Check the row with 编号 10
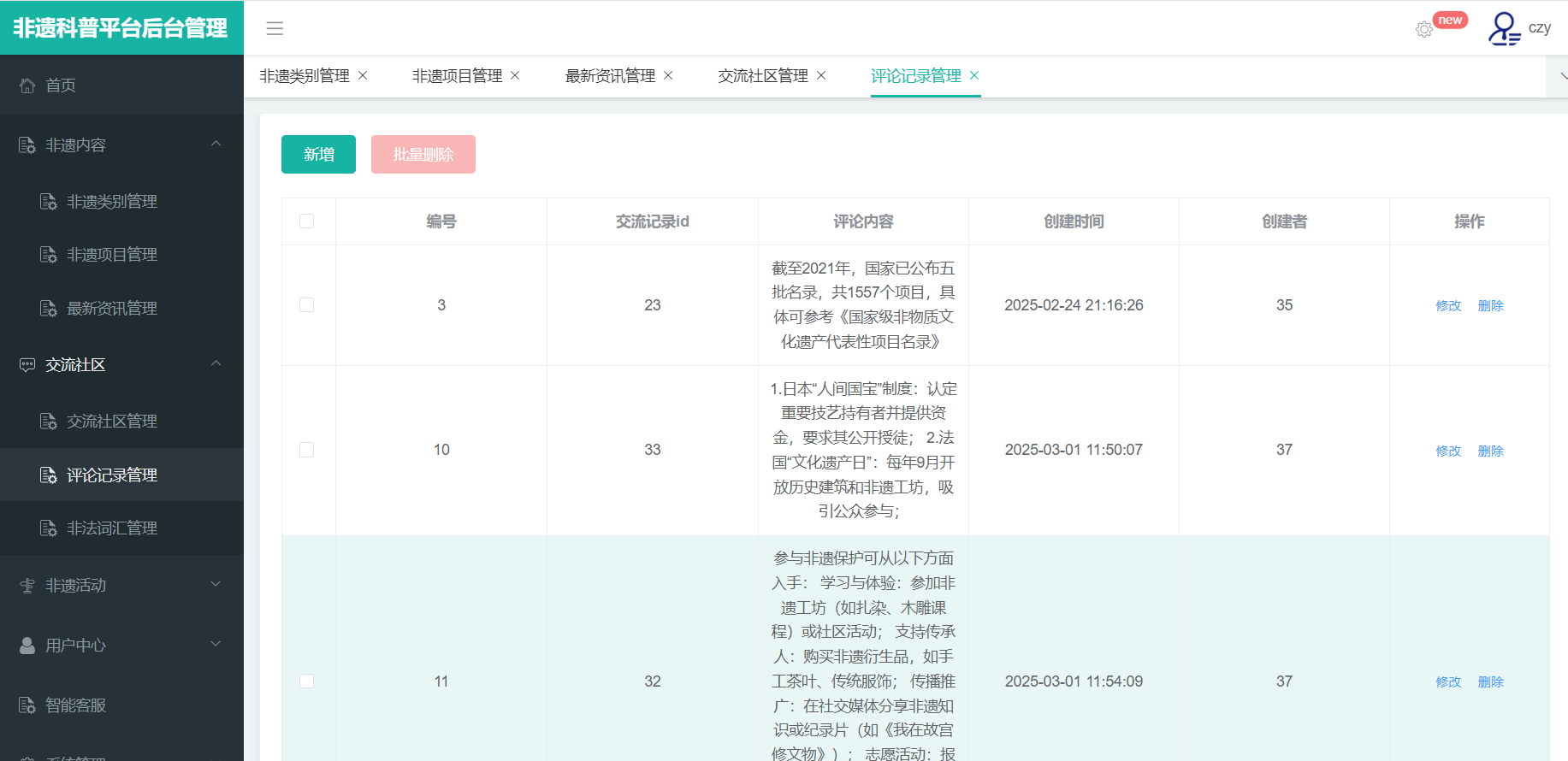The width and height of the screenshot is (1568, 761). [x=307, y=450]
